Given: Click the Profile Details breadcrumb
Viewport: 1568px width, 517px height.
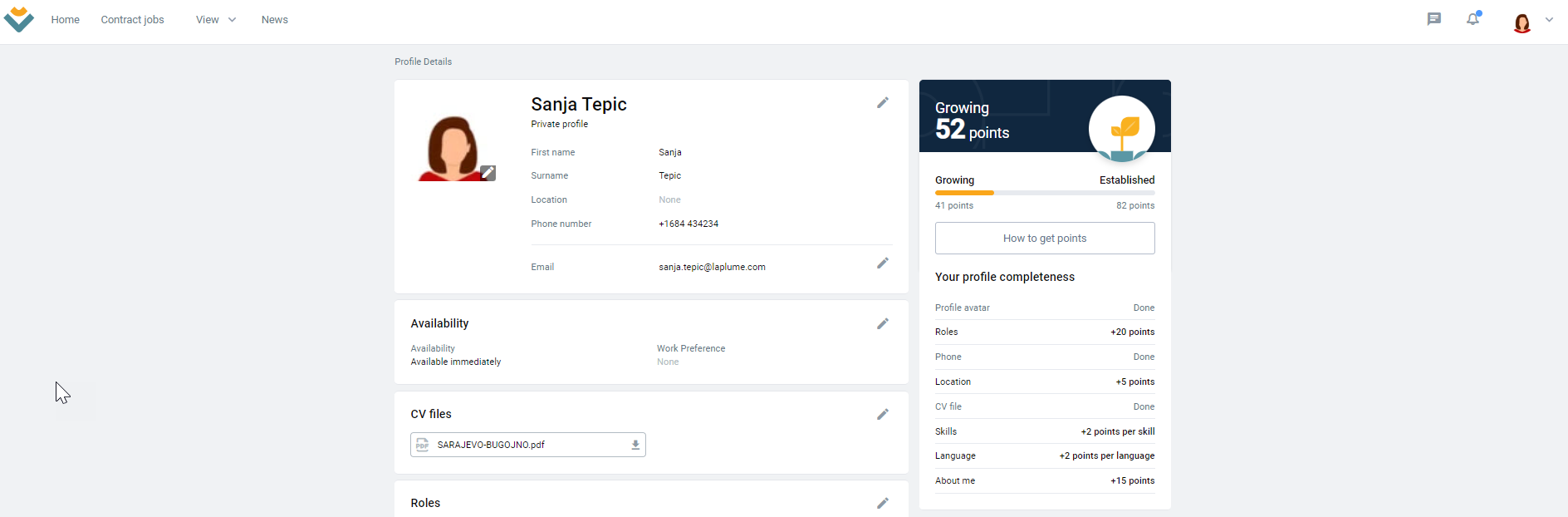Looking at the screenshot, I should (x=424, y=62).
